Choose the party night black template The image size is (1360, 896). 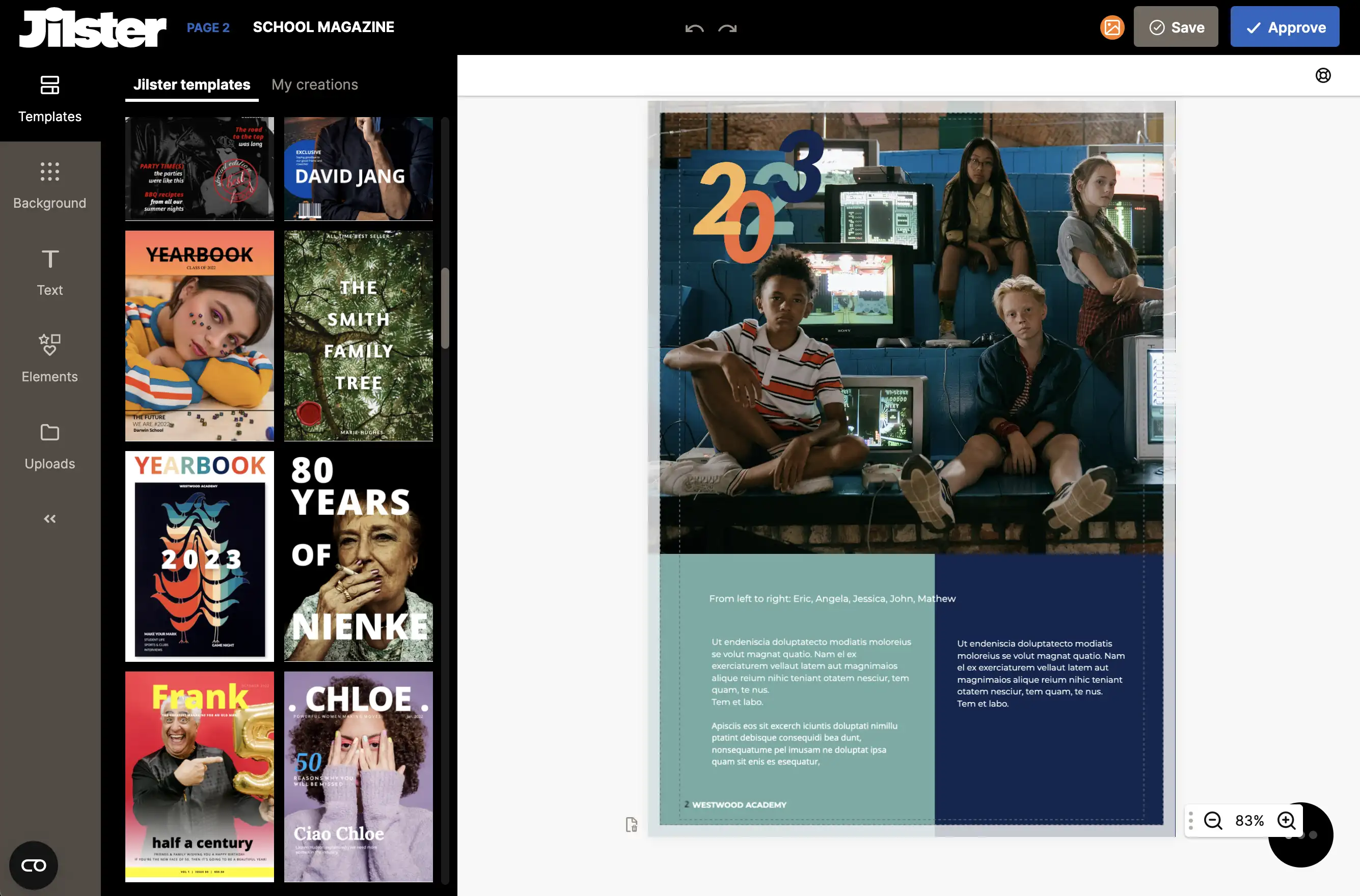[200, 169]
